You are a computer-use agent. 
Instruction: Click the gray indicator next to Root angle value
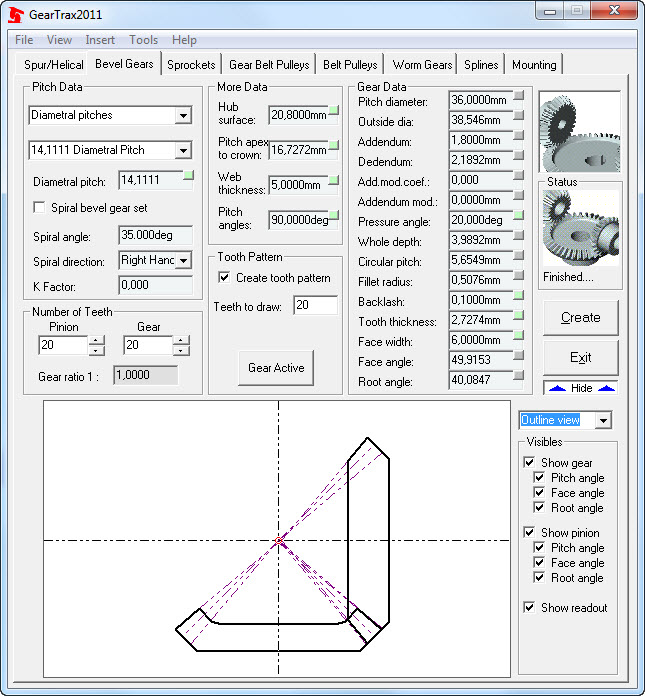coord(518,375)
